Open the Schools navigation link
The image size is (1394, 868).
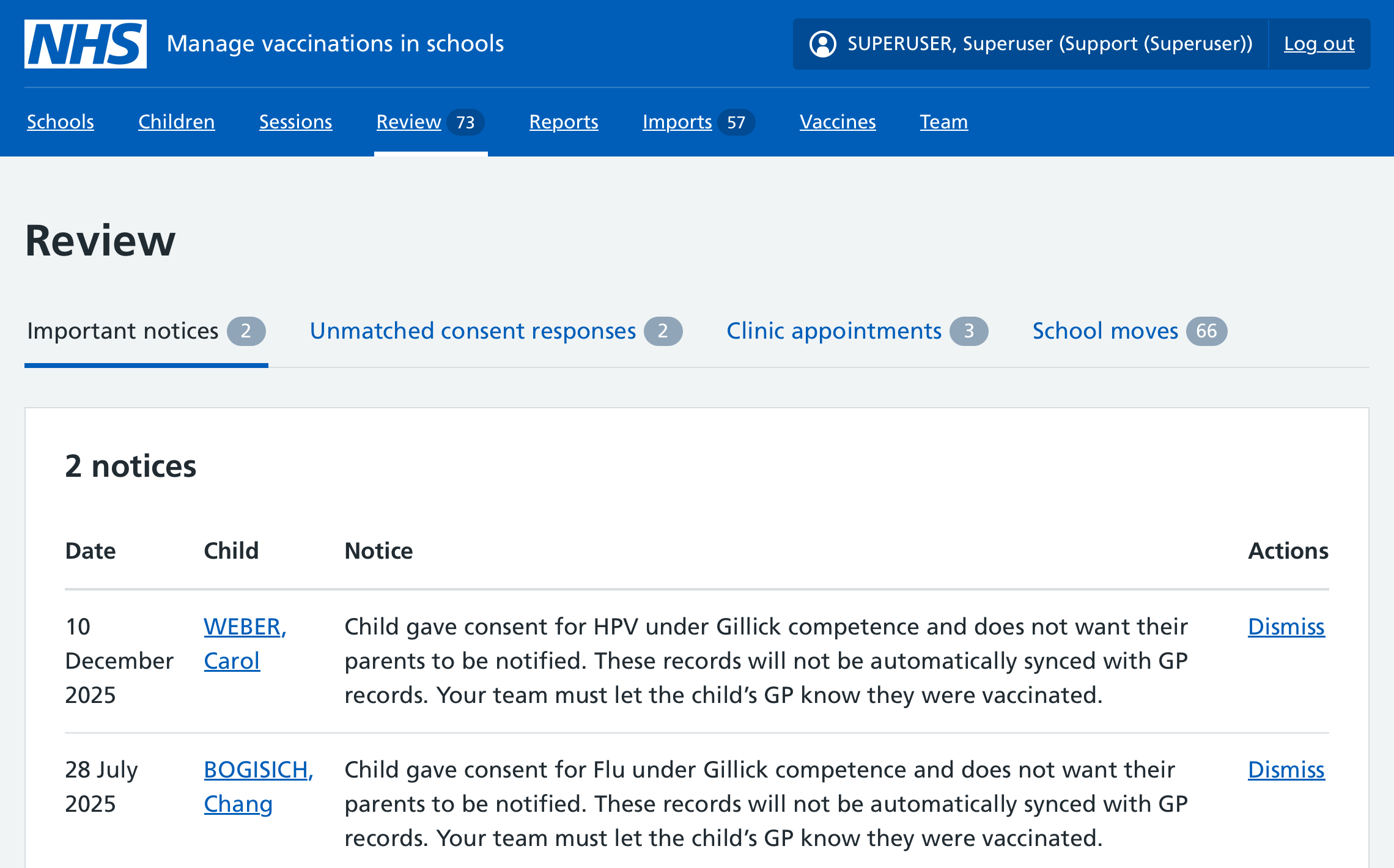61,122
